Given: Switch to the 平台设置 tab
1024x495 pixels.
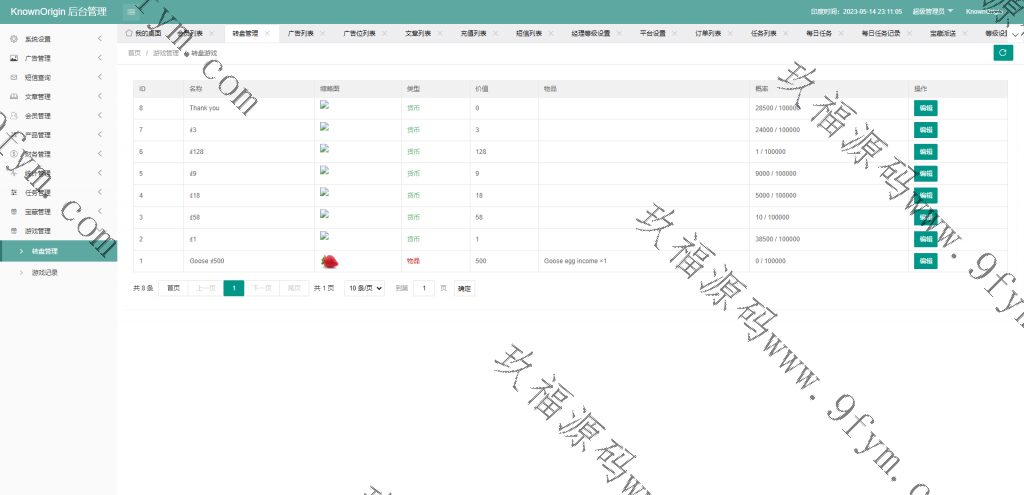Looking at the screenshot, I should click(x=652, y=33).
